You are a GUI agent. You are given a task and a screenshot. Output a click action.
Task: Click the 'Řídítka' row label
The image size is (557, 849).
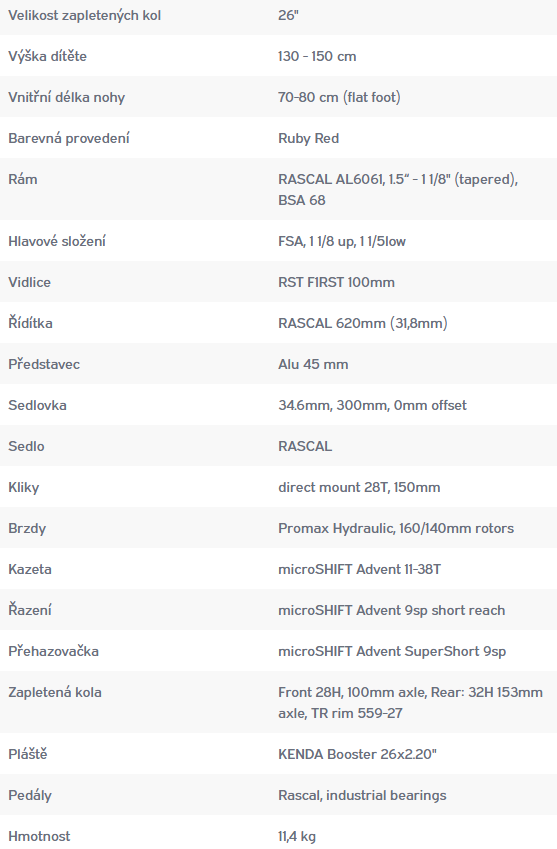[x=30, y=323]
